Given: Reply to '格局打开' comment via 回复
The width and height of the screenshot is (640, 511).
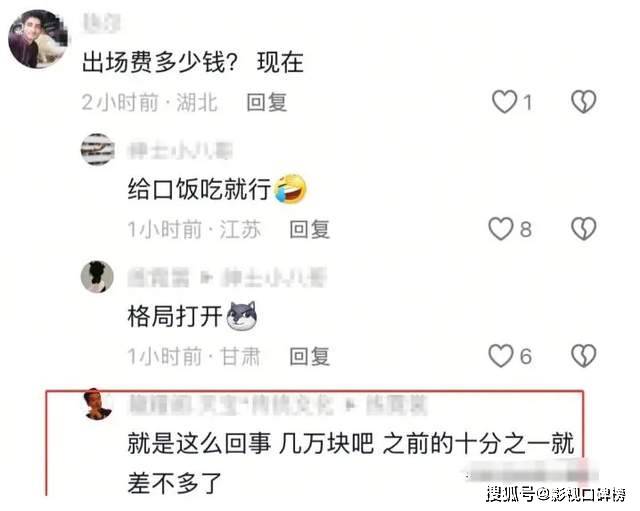Looking at the screenshot, I should (x=310, y=356).
